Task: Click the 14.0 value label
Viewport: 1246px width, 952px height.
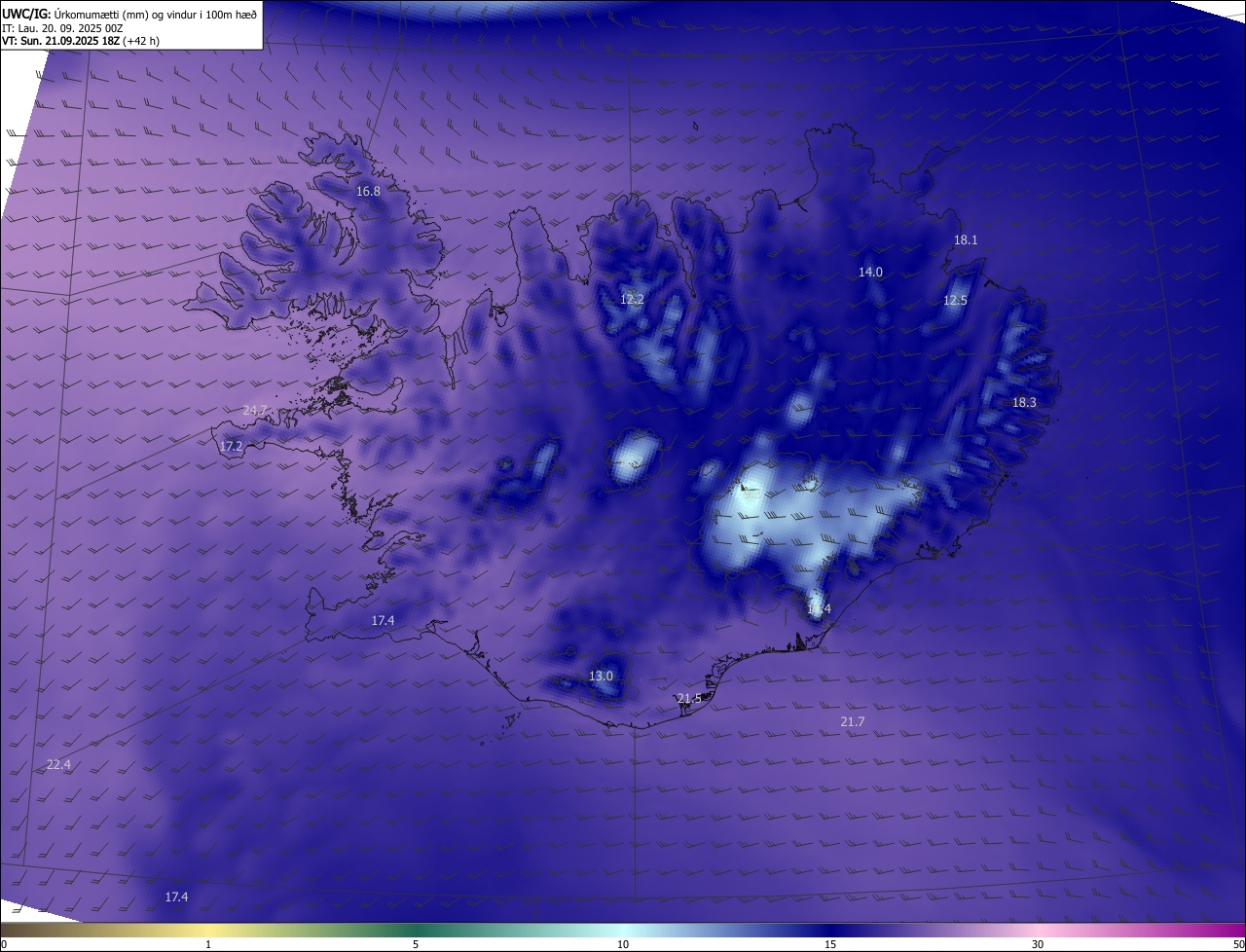Action: coord(870,273)
